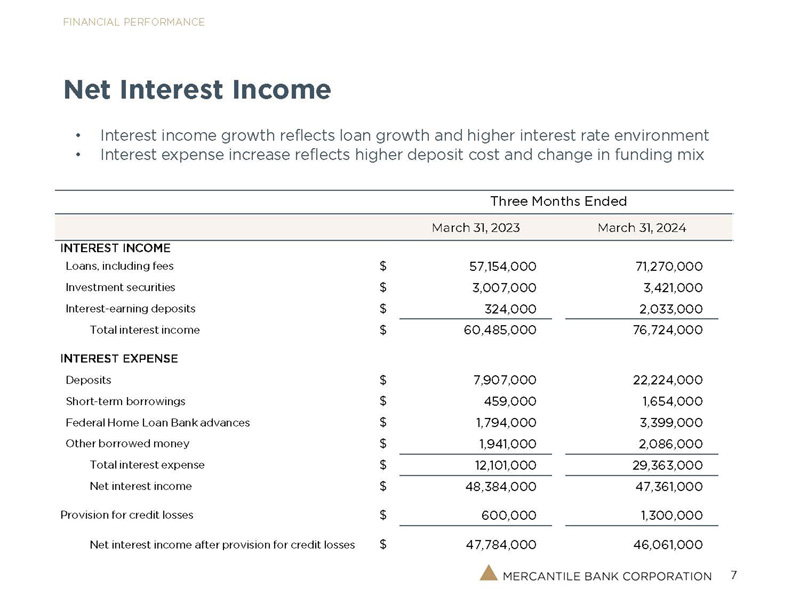Click the INTEREST EXPENSE section heading
The image size is (800, 604).
(119, 358)
